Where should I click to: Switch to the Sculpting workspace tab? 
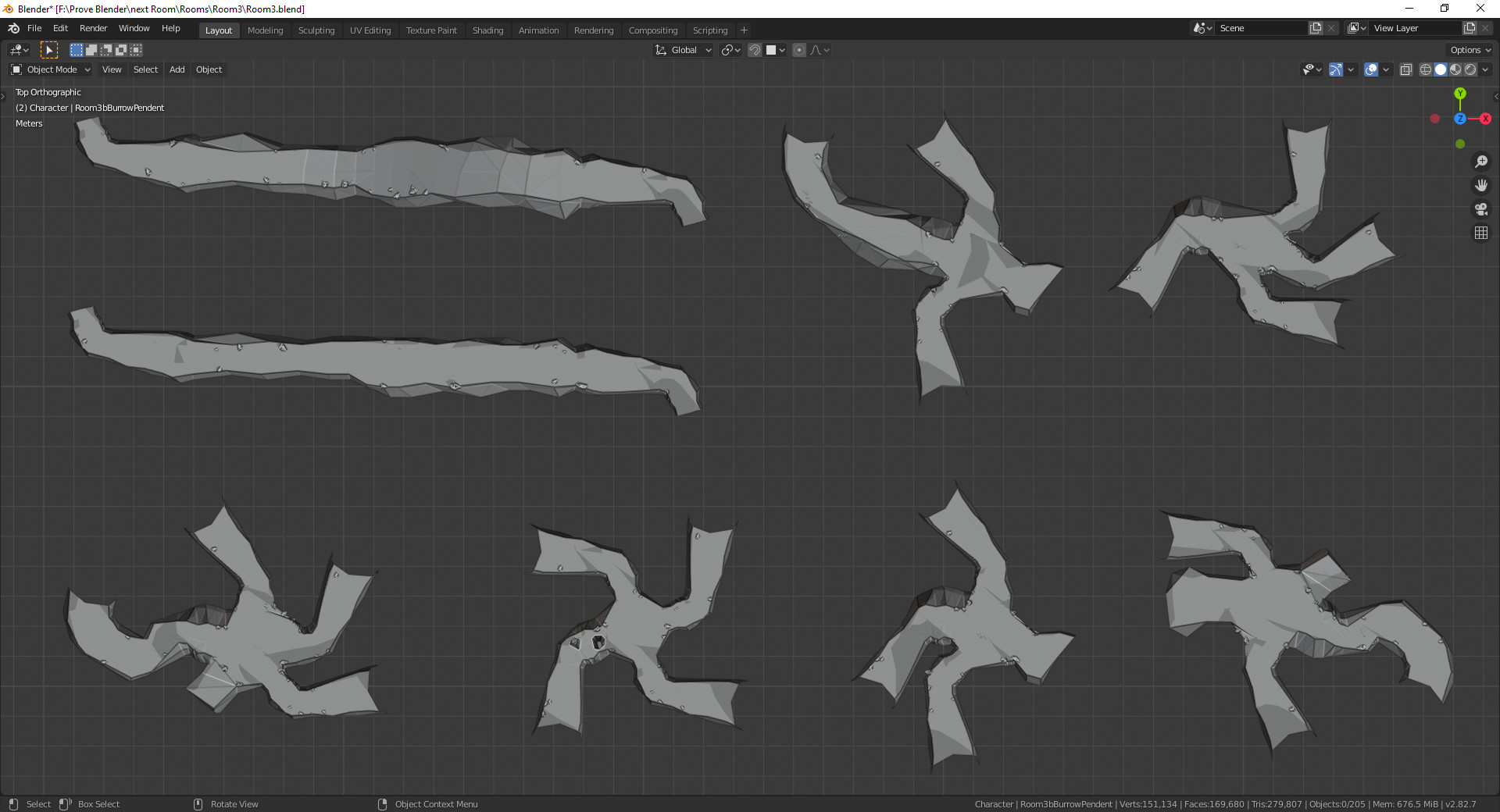coord(316,30)
